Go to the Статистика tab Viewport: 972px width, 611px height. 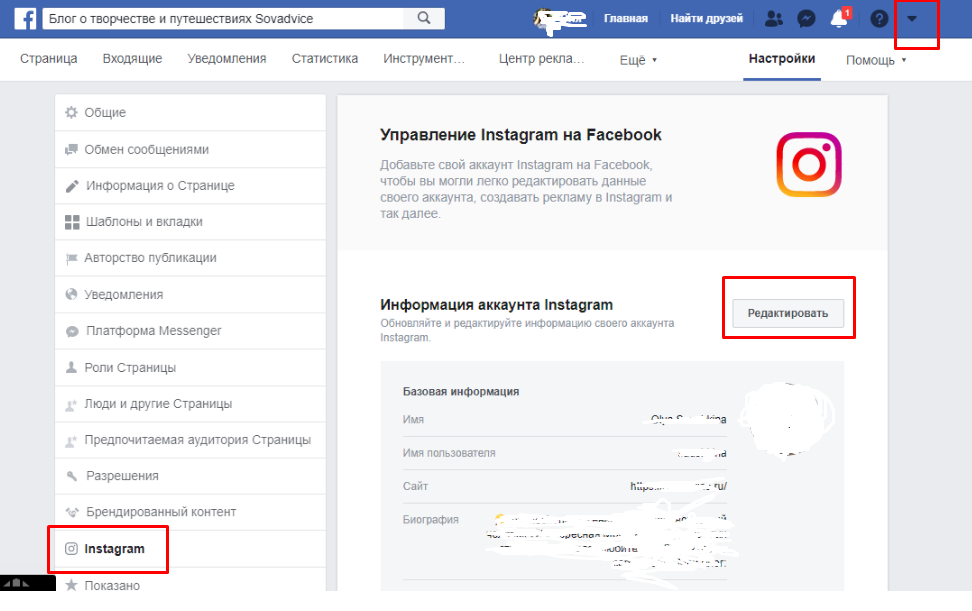(325, 58)
